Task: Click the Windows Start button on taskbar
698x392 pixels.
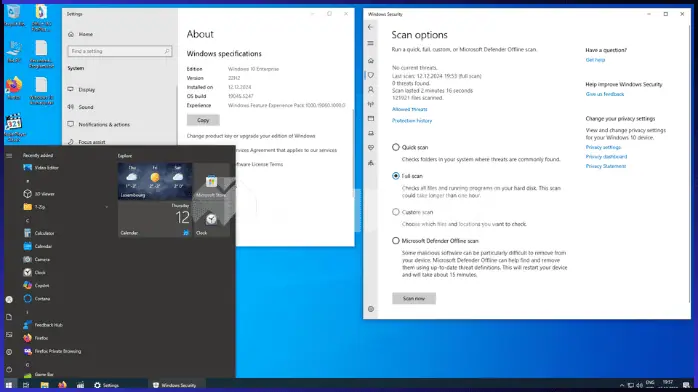Action: [x=9, y=385]
